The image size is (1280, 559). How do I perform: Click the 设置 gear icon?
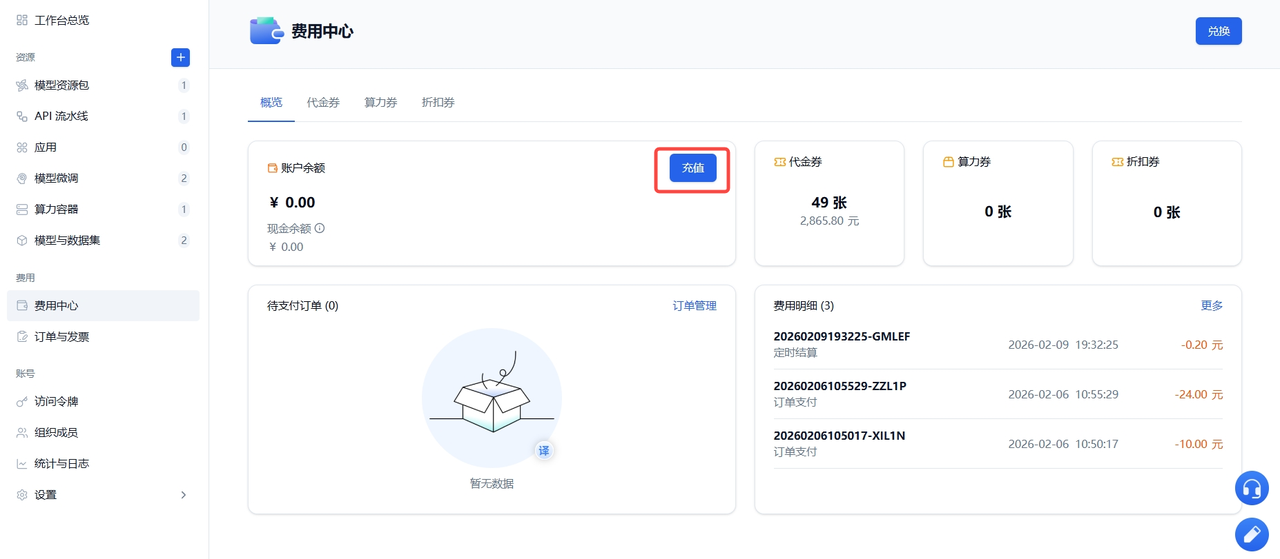(22, 494)
